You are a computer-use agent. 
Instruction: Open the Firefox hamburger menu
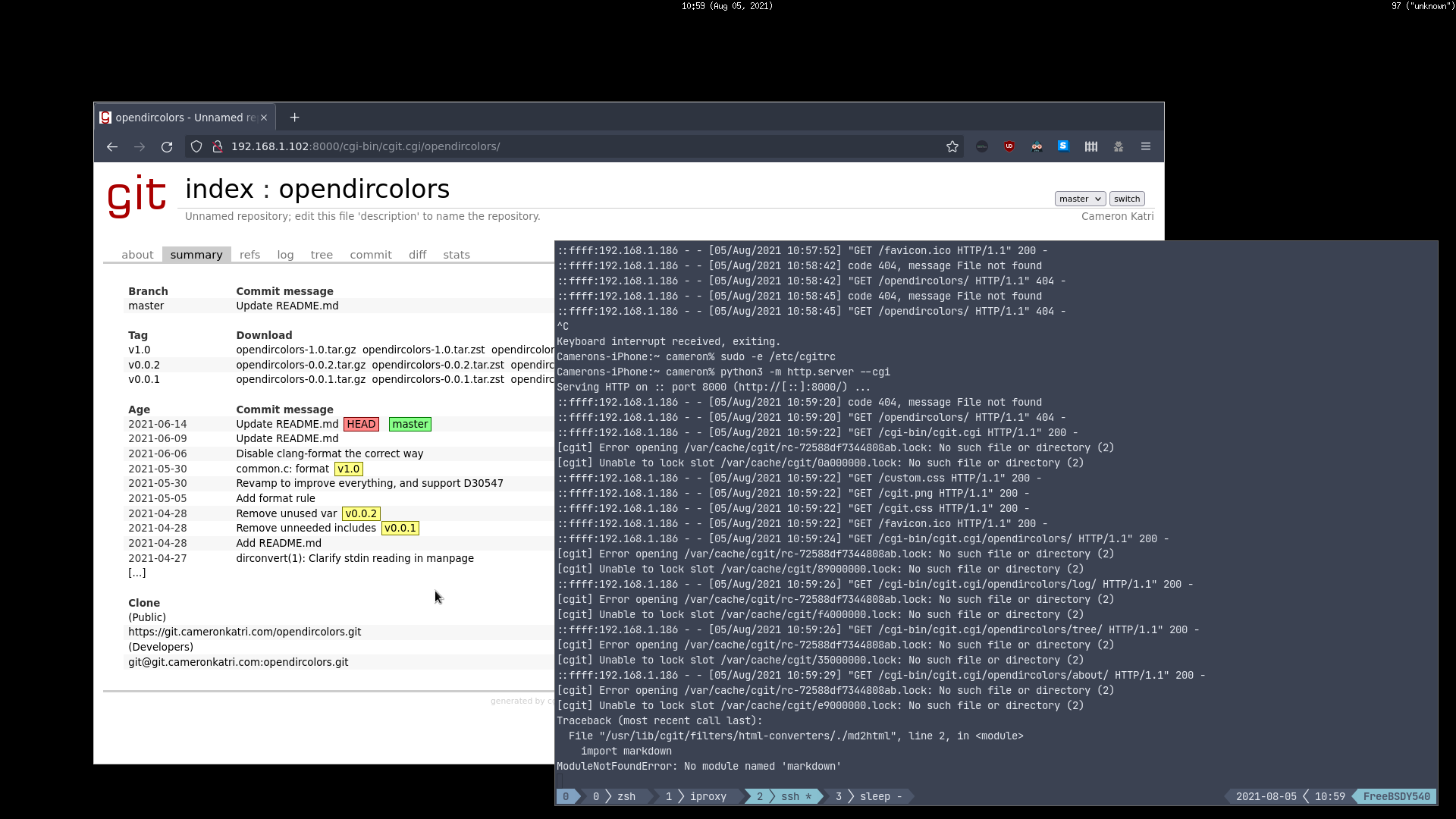pyautogui.click(x=1145, y=146)
